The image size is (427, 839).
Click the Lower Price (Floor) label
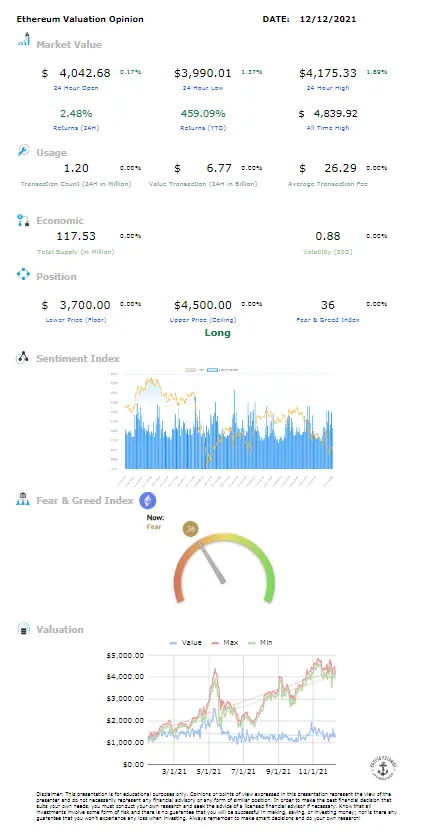(76, 319)
